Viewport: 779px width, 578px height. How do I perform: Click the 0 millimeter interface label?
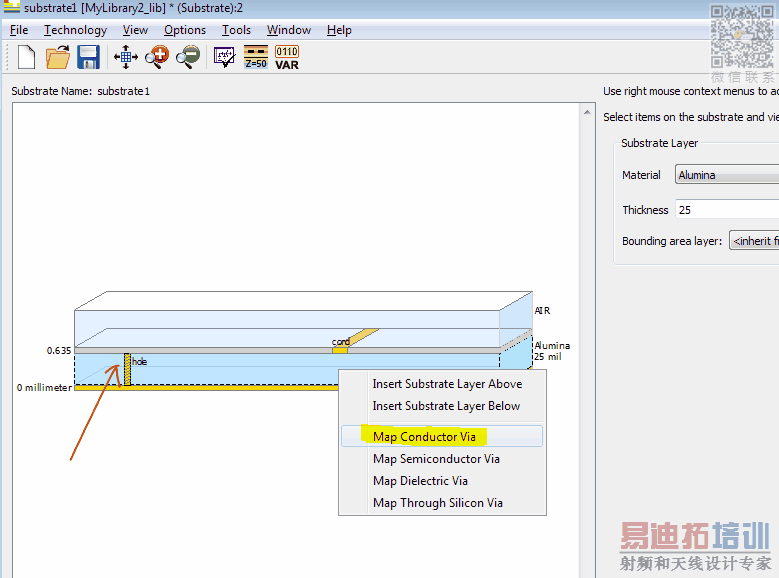(x=44, y=388)
